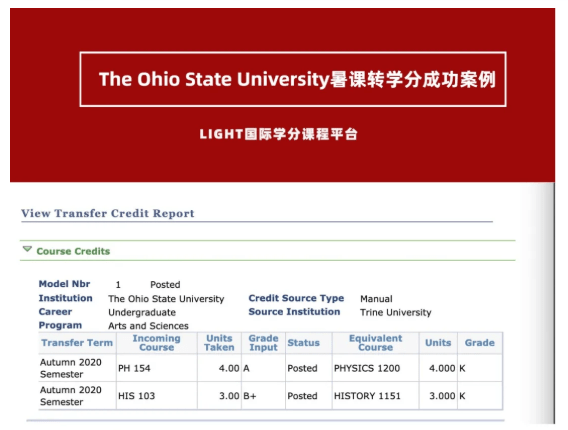This screenshot has height=430, width=568.
Task: Click the Institution field label
Action: (x=66, y=298)
